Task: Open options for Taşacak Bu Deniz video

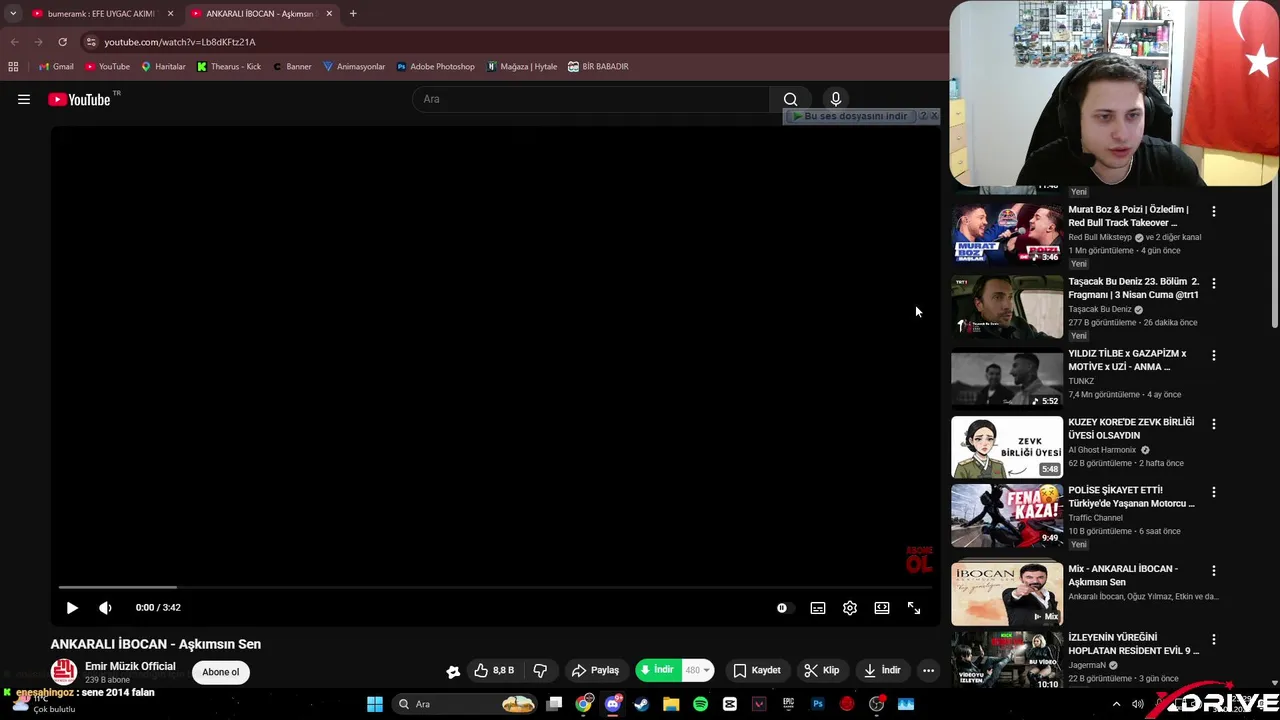Action: [x=1214, y=283]
